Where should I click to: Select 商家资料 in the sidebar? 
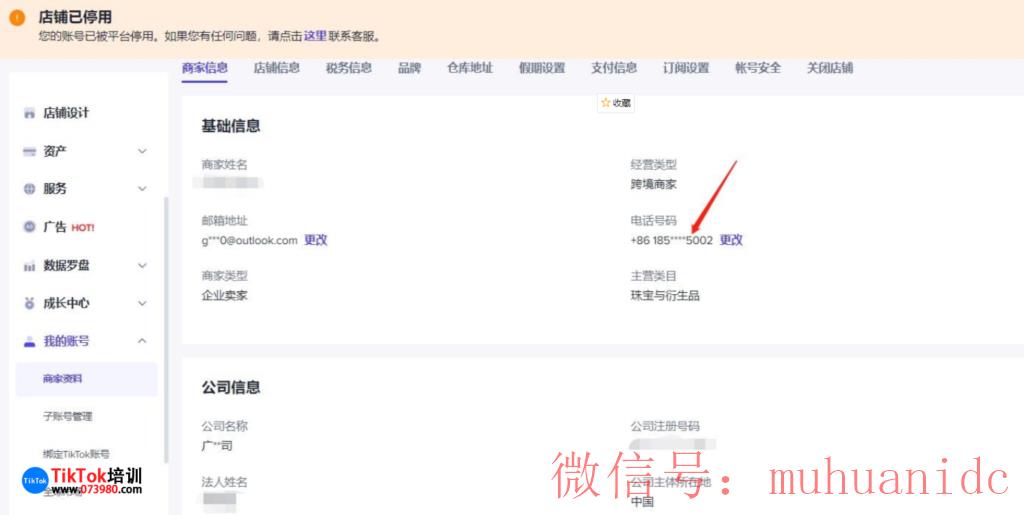click(x=86, y=379)
